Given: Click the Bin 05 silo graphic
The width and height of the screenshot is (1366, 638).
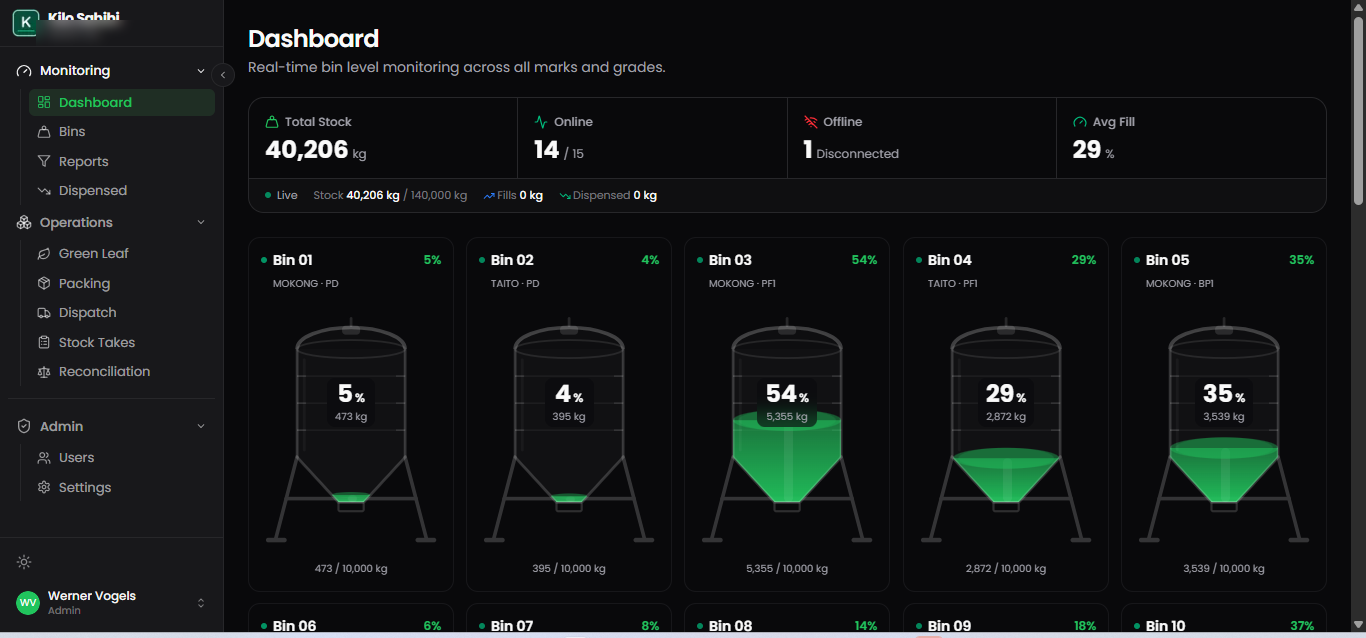Looking at the screenshot, I should [x=1224, y=430].
